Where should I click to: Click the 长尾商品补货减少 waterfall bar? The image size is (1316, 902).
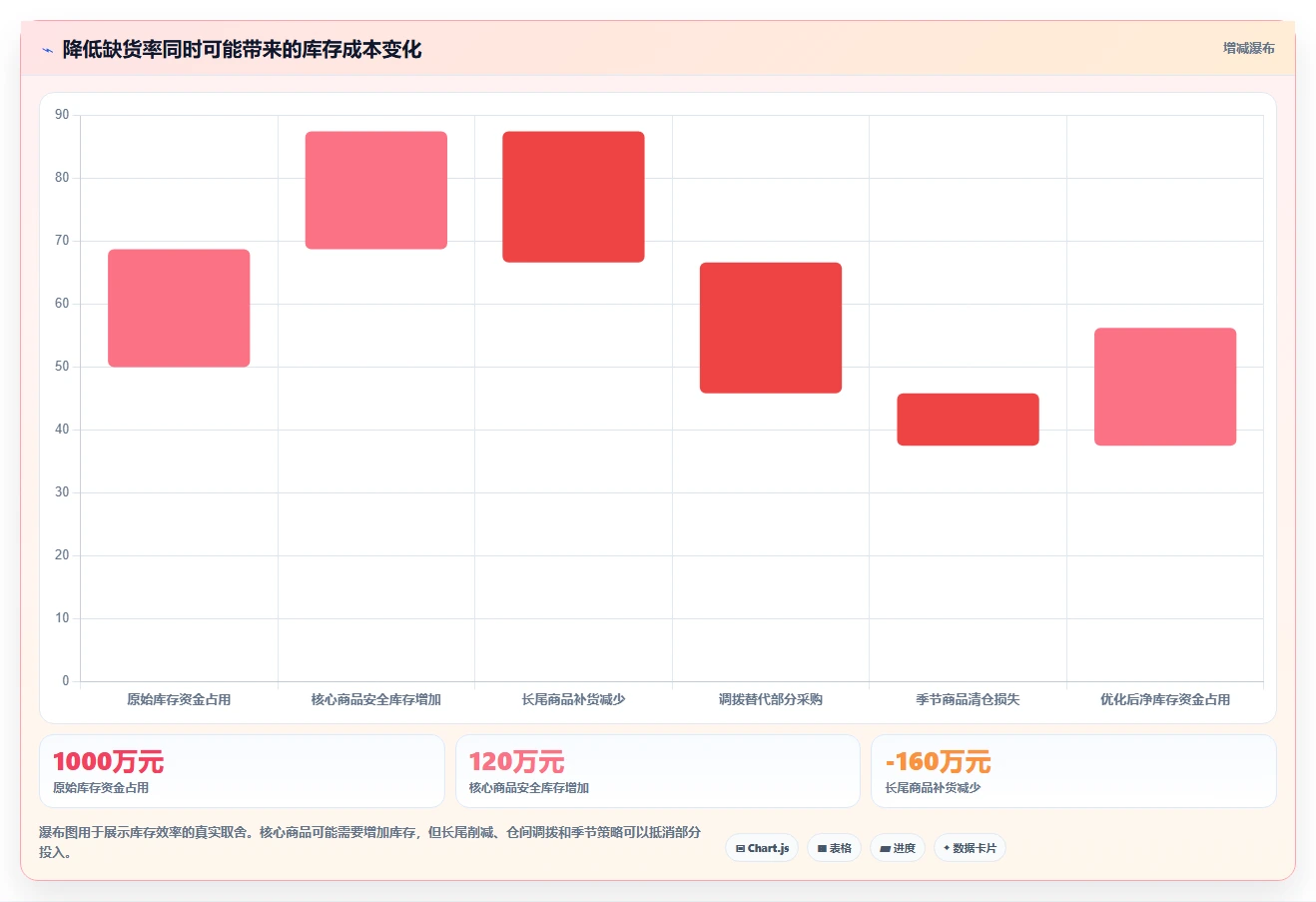click(573, 197)
